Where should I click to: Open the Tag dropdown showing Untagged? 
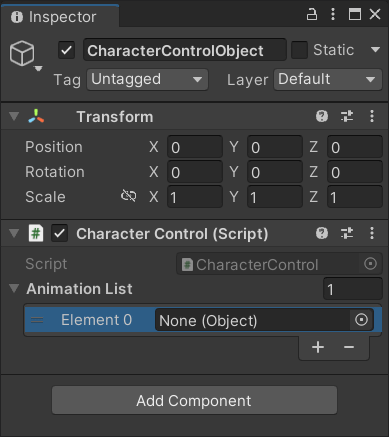148,80
